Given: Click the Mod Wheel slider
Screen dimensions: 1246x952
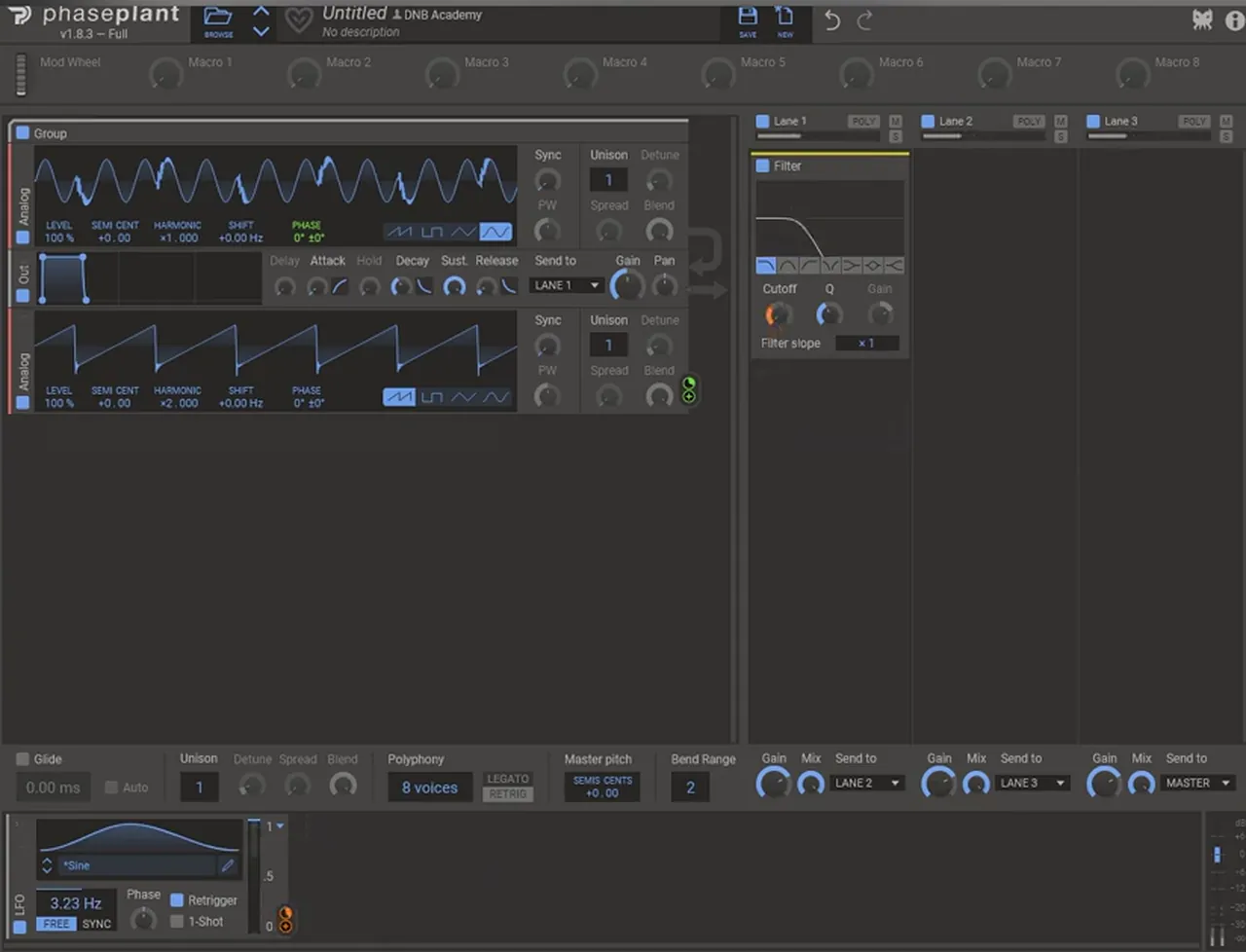Looking at the screenshot, I should coord(20,75).
